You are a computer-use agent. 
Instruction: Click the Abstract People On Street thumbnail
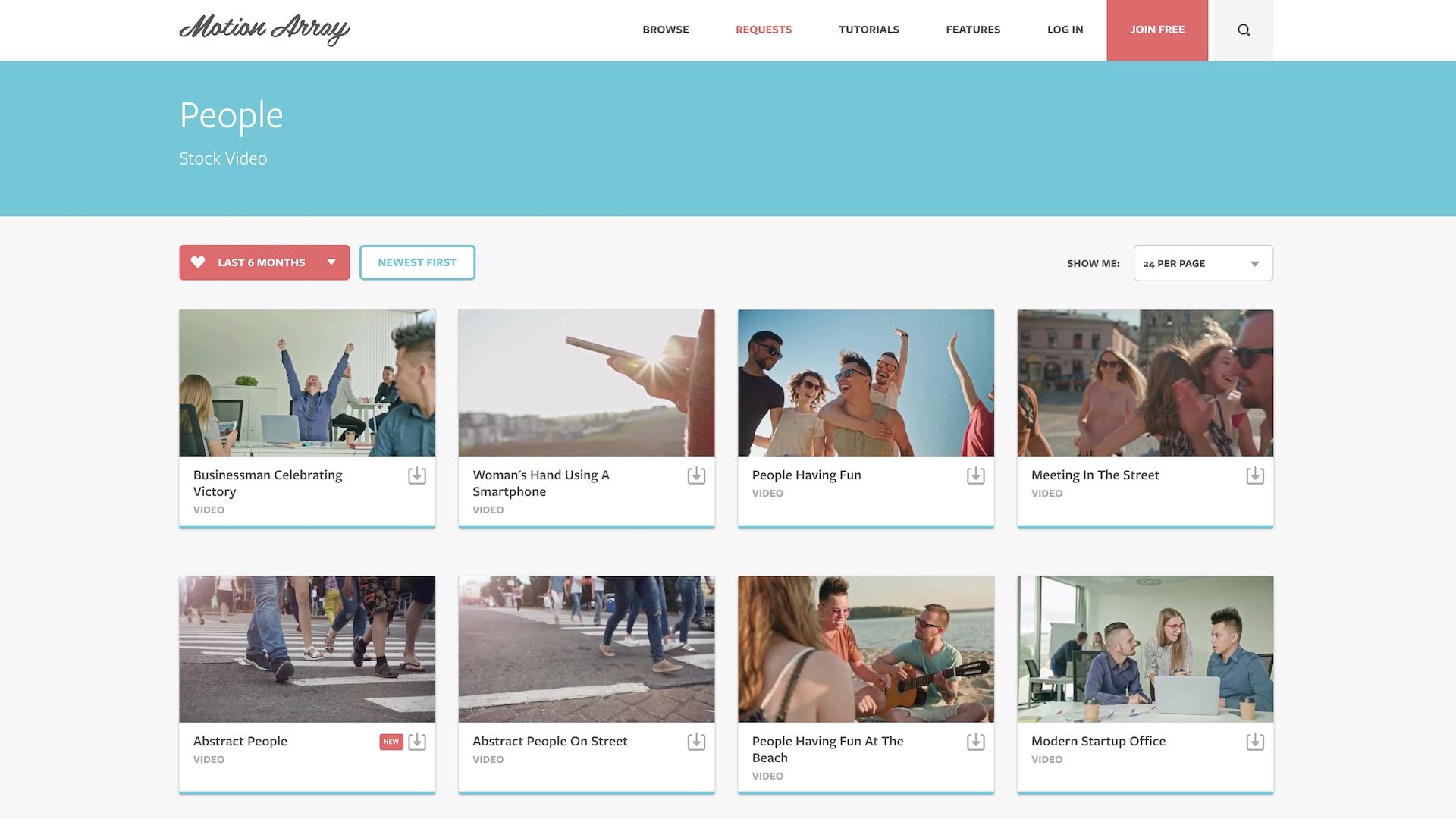pyautogui.click(x=586, y=649)
